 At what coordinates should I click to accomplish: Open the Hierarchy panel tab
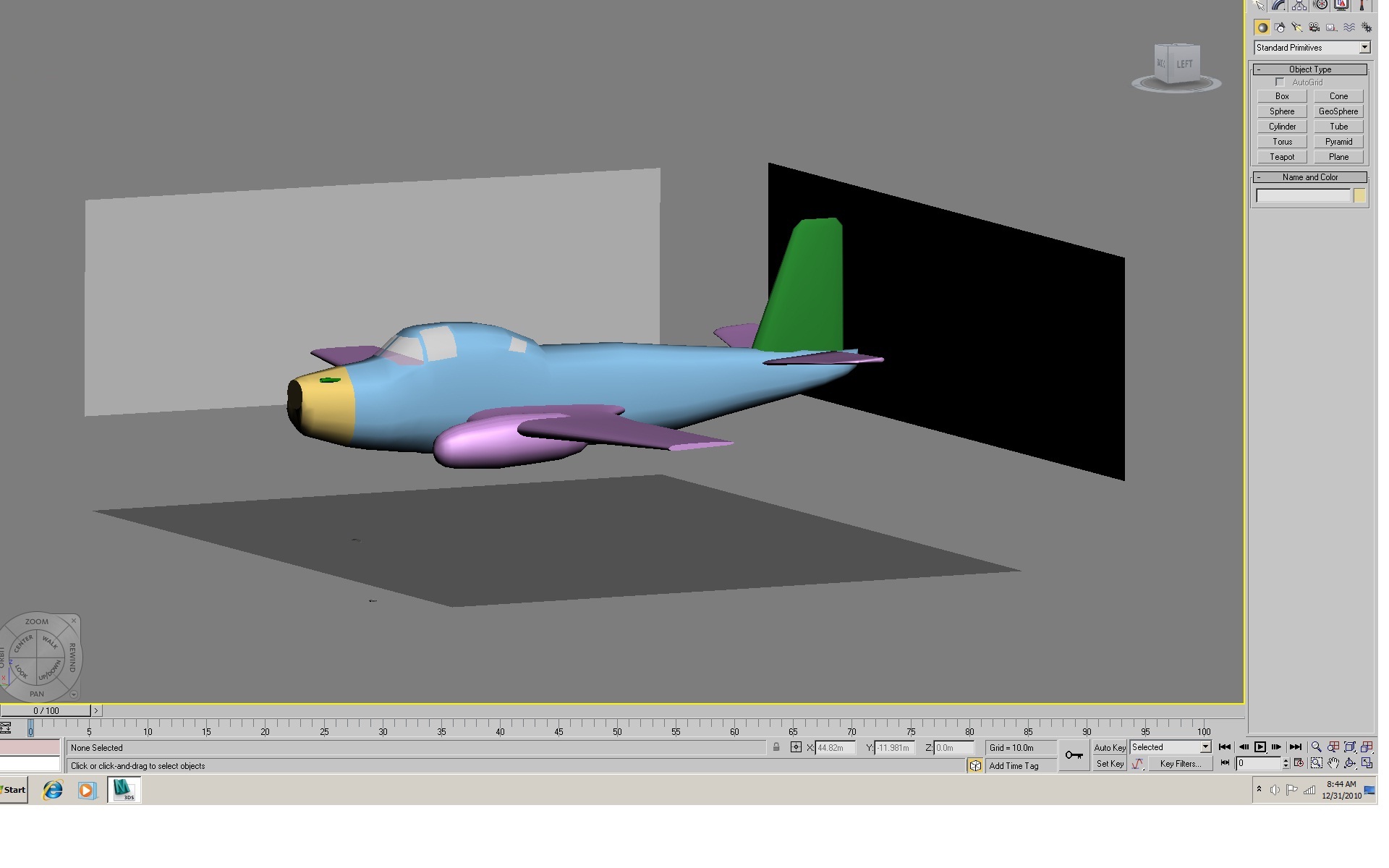(1299, 5)
